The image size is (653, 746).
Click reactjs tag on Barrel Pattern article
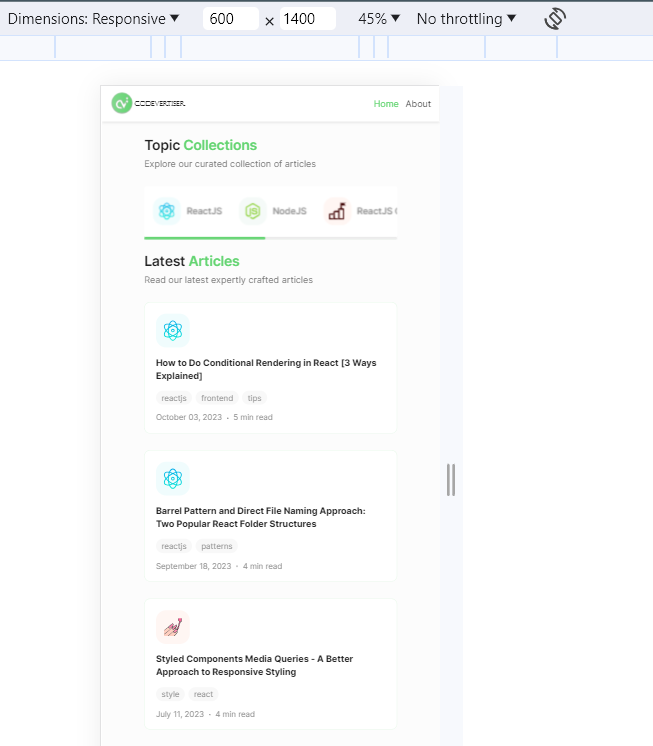174,546
